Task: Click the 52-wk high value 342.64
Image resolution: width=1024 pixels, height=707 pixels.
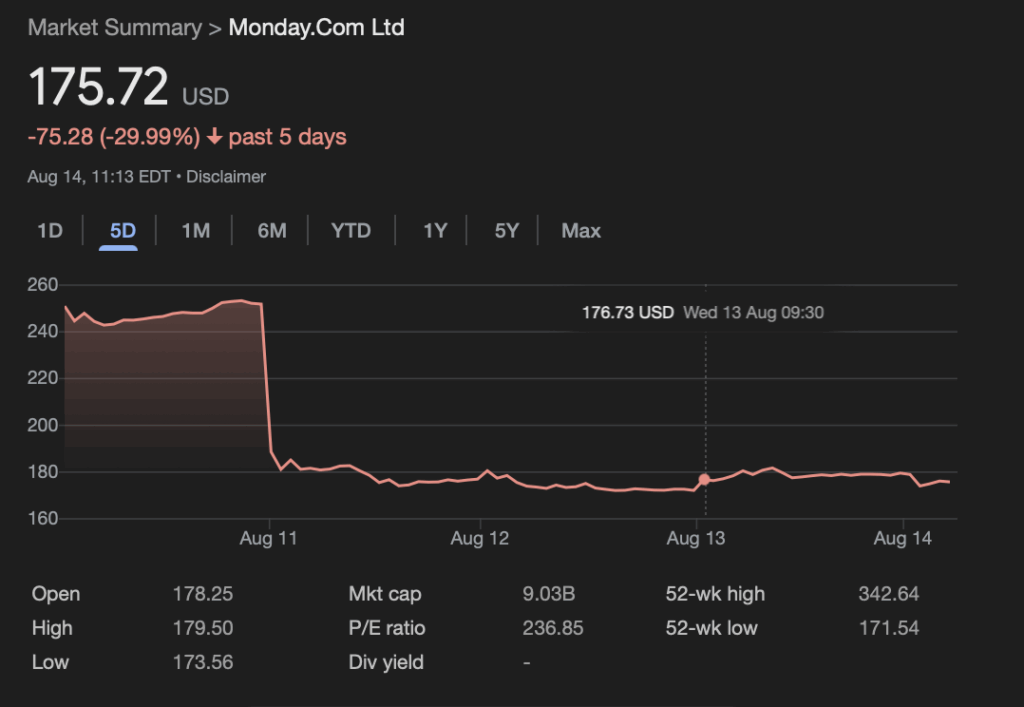Action: (x=888, y=594)
